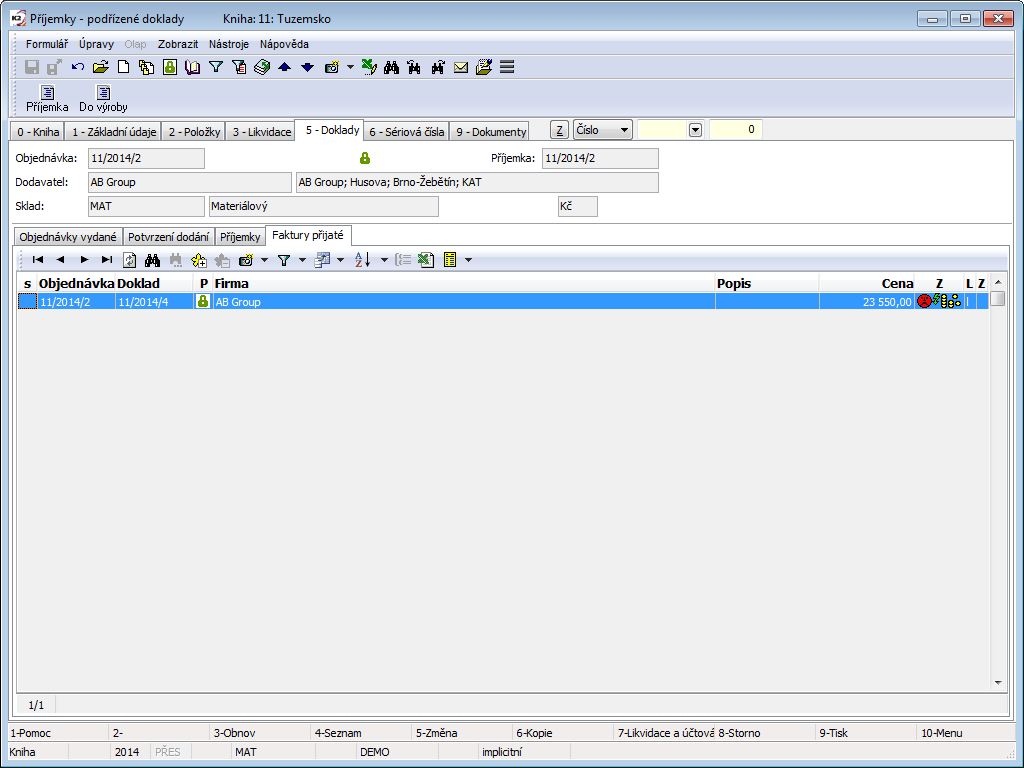1024x768 pixels.
Task: Click the S selection cell of first row
Action: (27, 301)
